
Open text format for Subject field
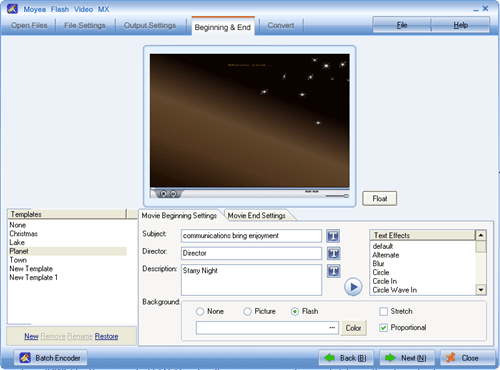[x=333, y=236]
